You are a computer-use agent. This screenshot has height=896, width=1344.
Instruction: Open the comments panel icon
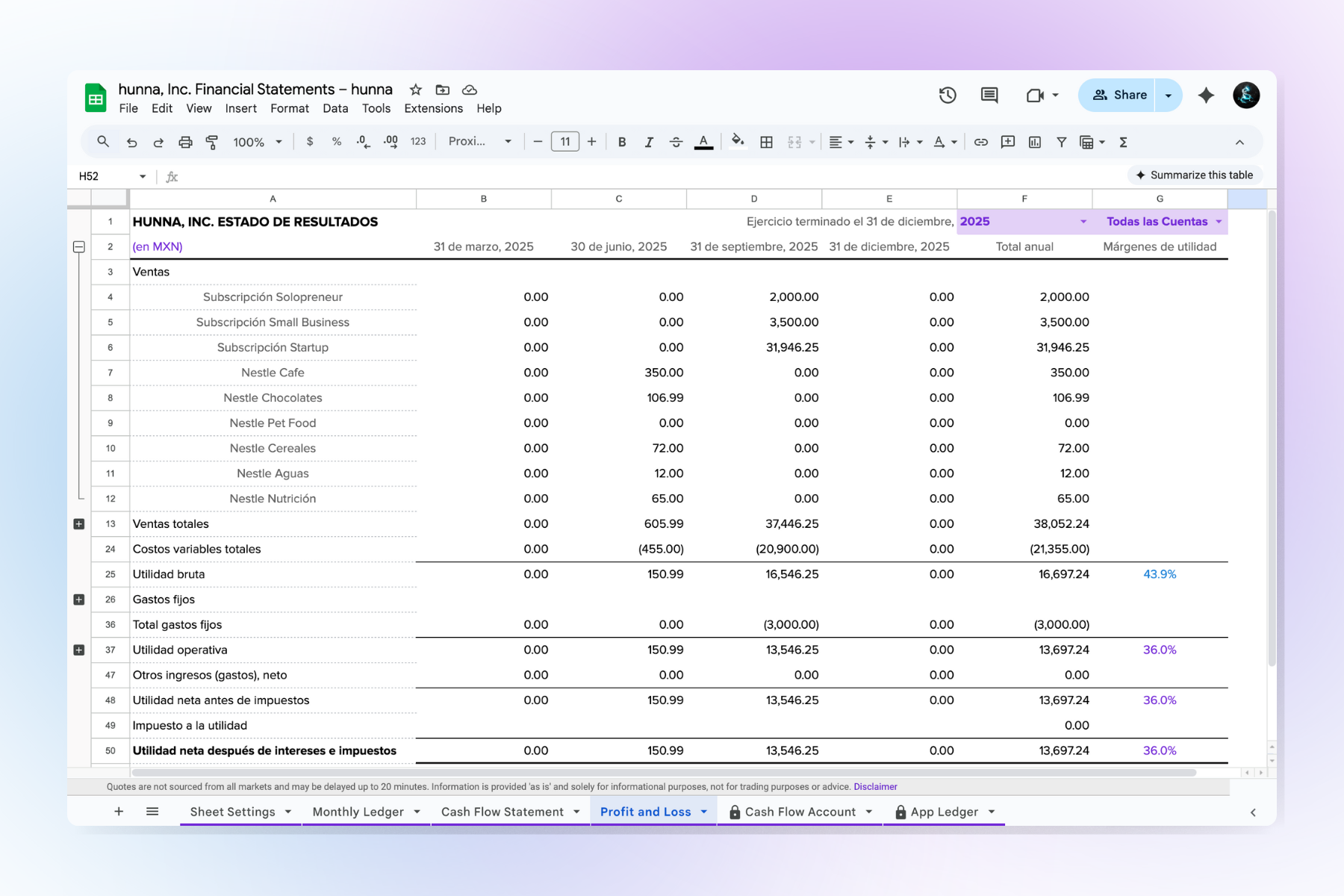point(989,95)
